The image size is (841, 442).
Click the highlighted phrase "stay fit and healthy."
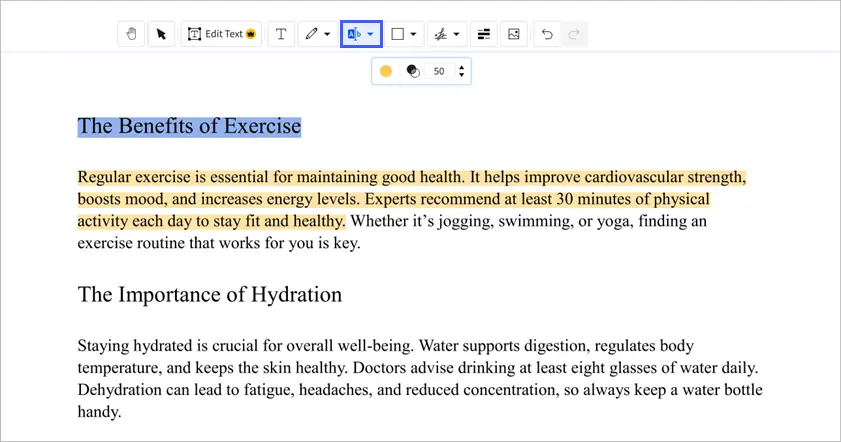(x=279, y=222)
